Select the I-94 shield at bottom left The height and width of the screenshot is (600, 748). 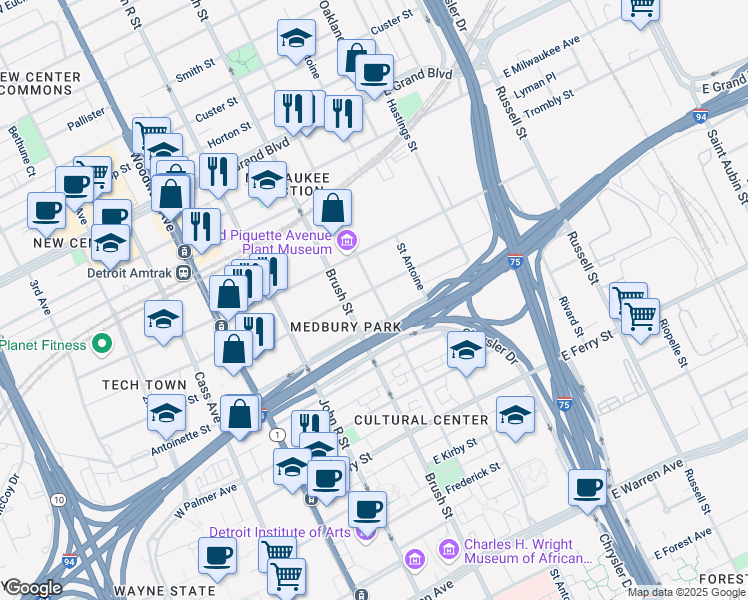[x=69, y=561]
